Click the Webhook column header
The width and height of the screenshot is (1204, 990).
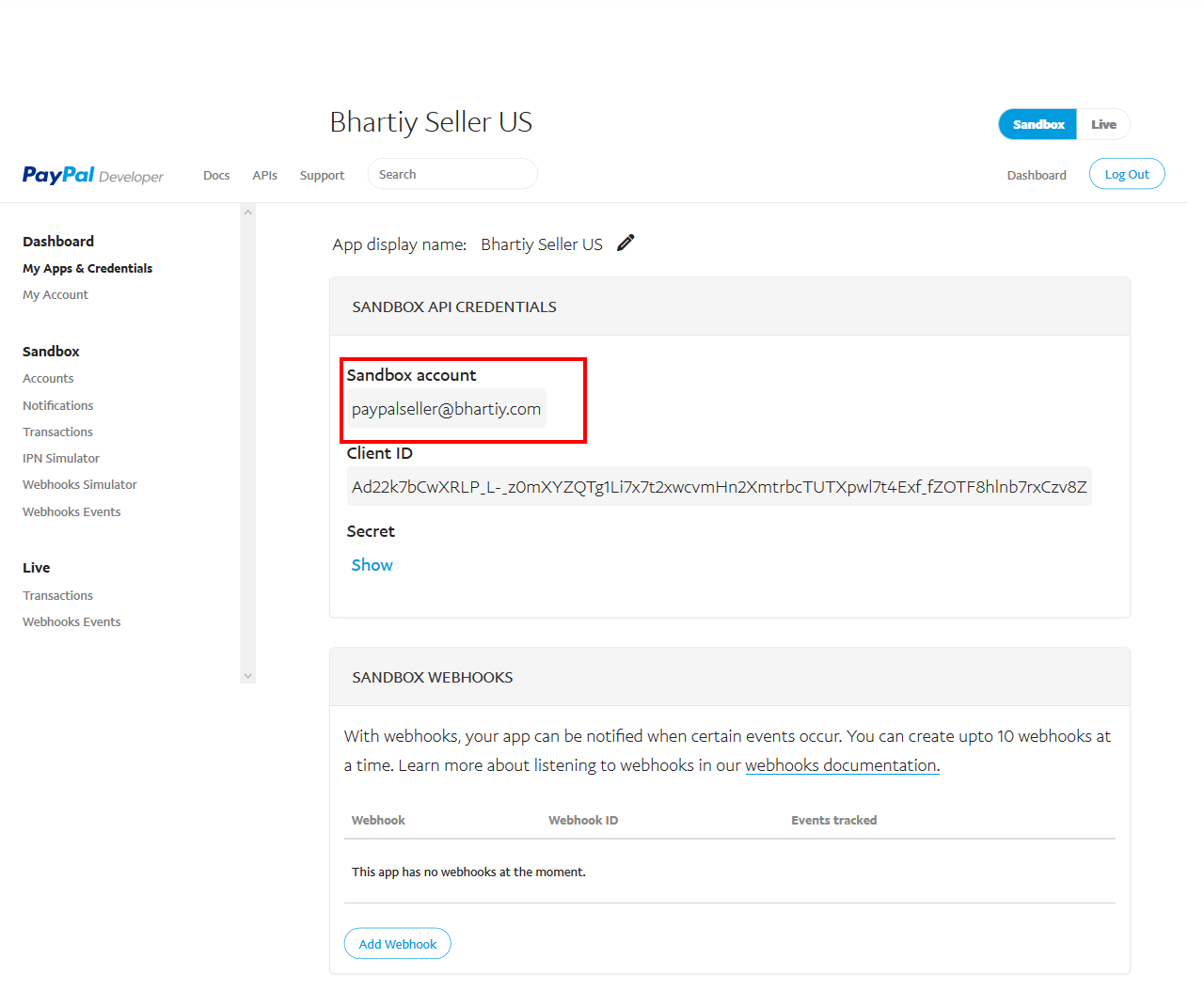point(378,820)
